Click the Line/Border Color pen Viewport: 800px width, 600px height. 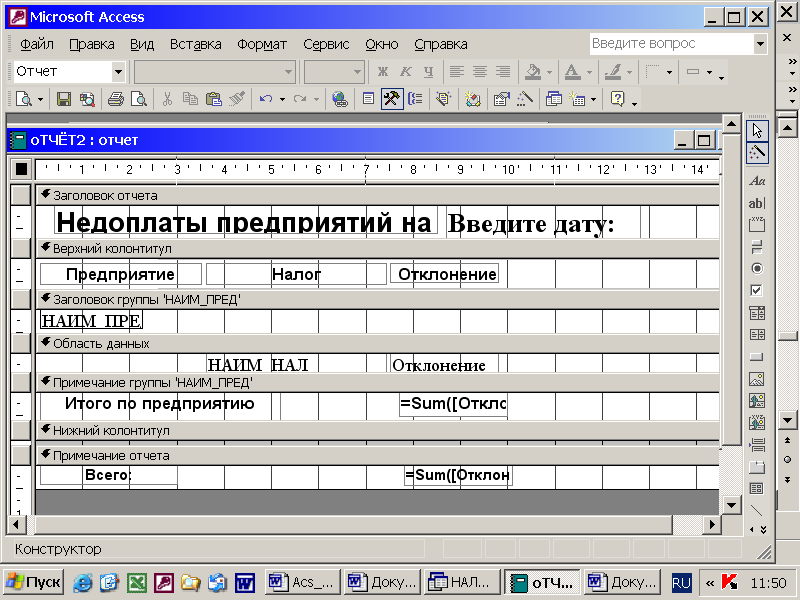[x=612, y=72]
